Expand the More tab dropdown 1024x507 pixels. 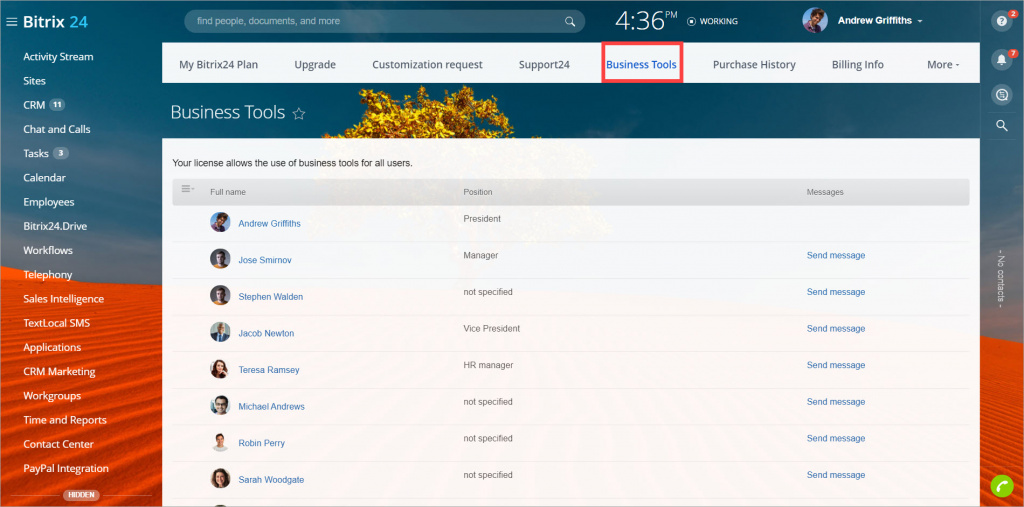point(943,65)
